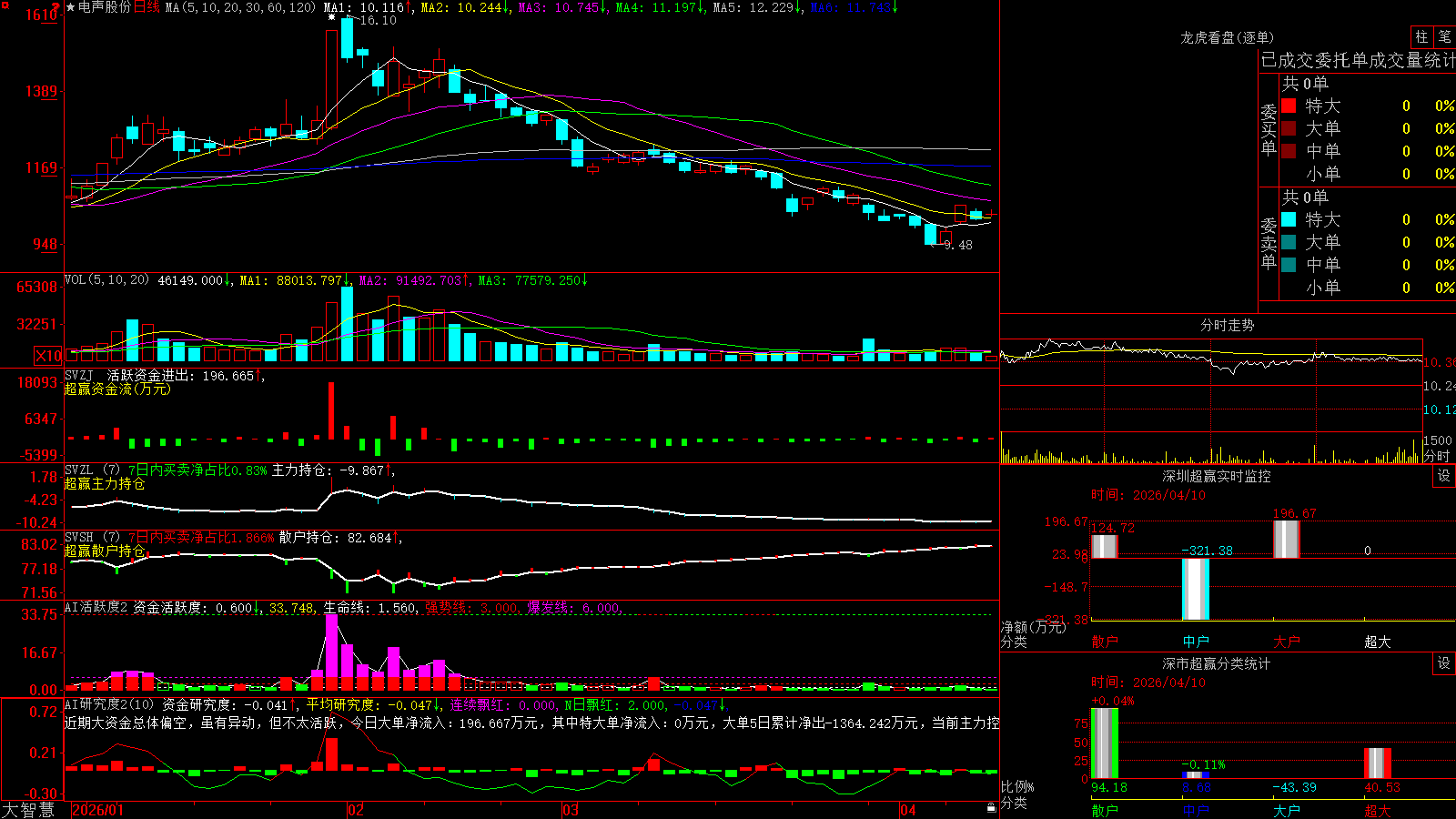Click the 分时走势 panel title
Screen dimensions: 1456x819
[x=1227, y=325]
